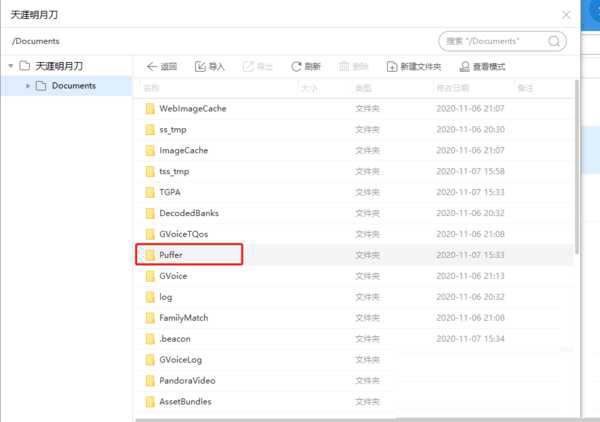Click the 导入 import toolbar button

209,66
